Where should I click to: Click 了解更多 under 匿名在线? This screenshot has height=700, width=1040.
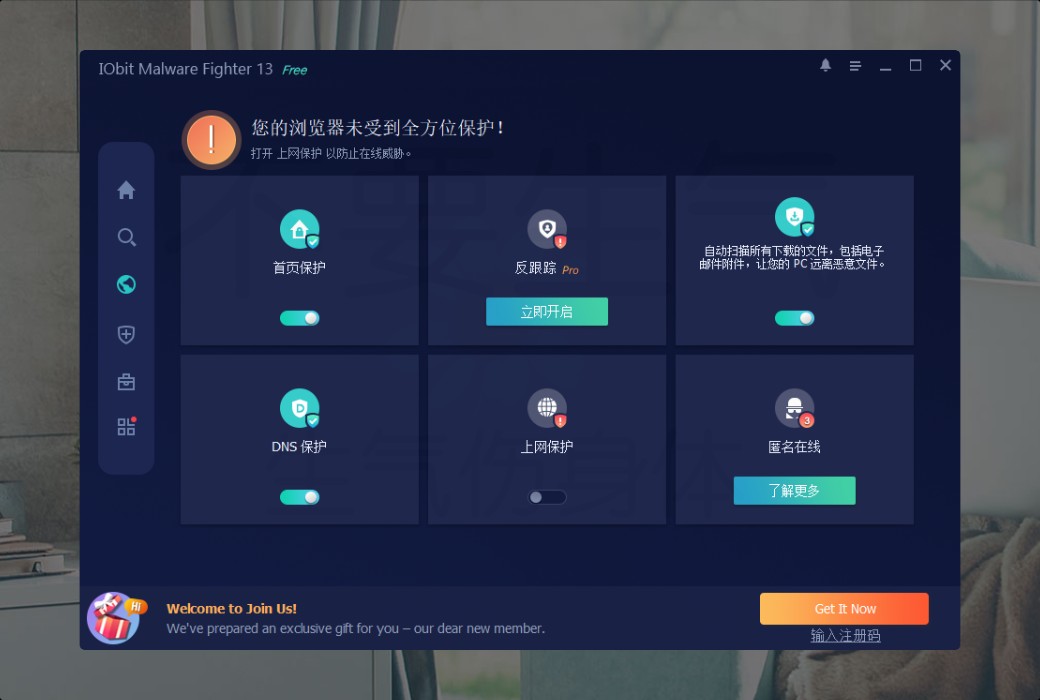point(793,491)
